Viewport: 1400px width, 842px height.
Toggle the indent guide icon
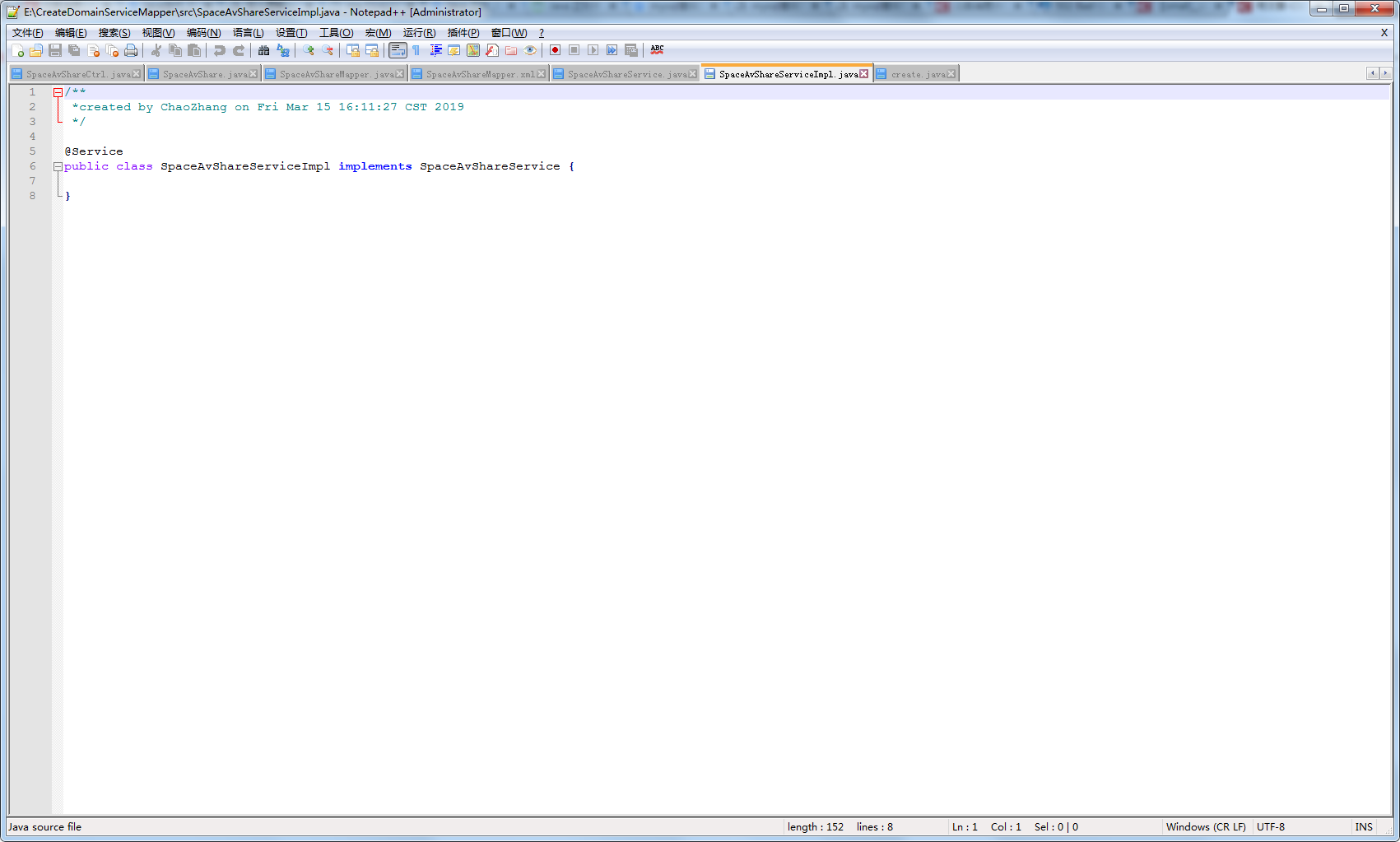pos(435,50)
